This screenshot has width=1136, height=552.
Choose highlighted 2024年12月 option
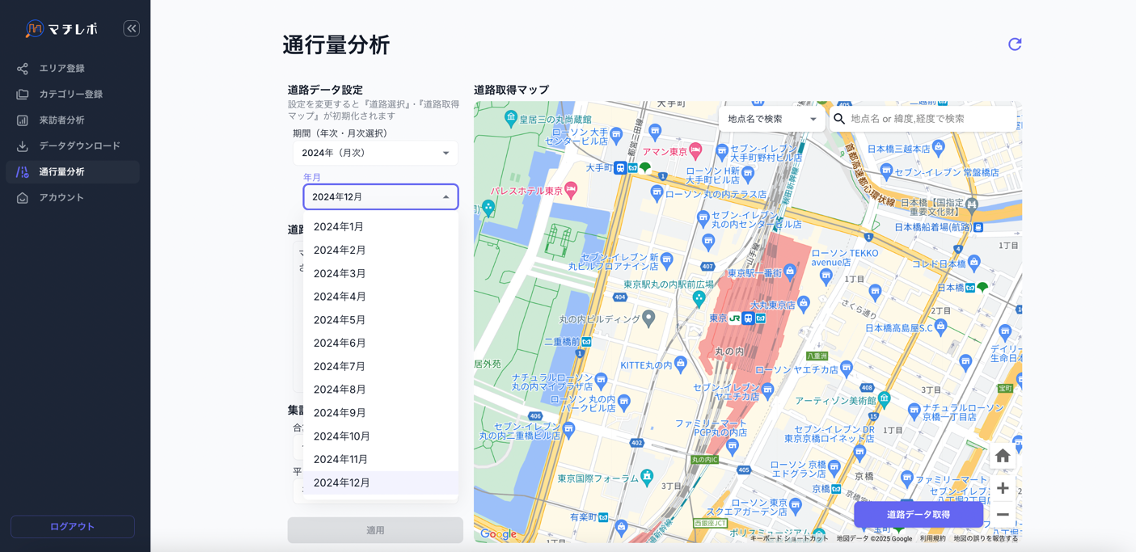[x=381, y=482]
